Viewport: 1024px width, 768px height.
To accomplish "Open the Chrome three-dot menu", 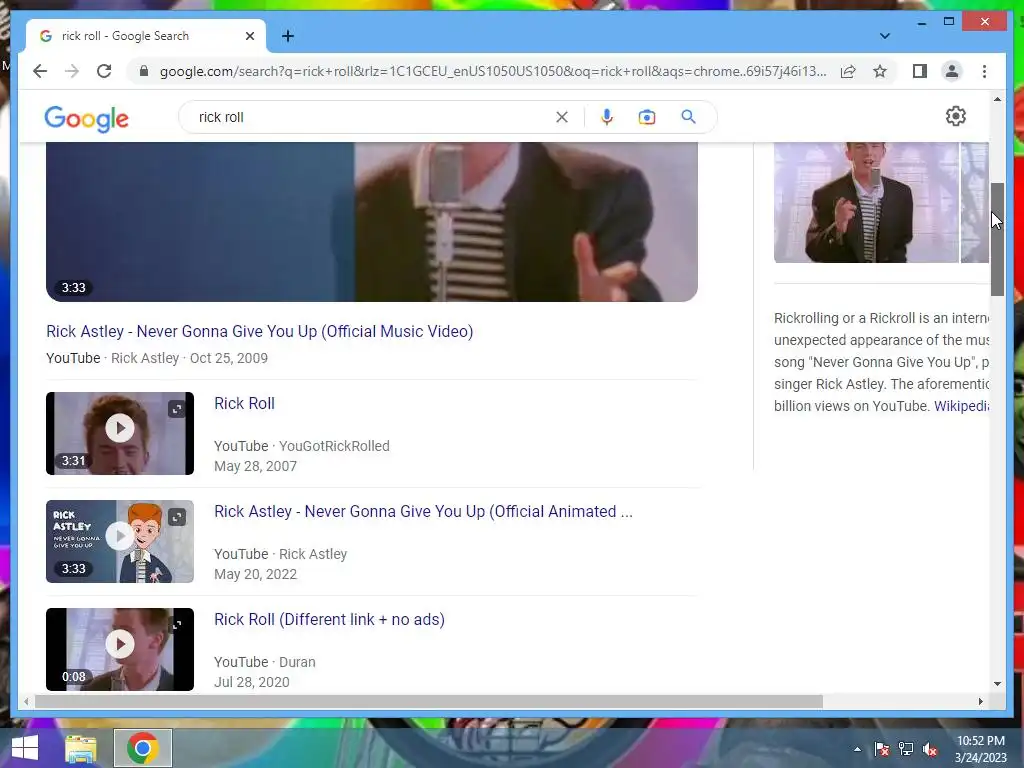I will 984,71.
